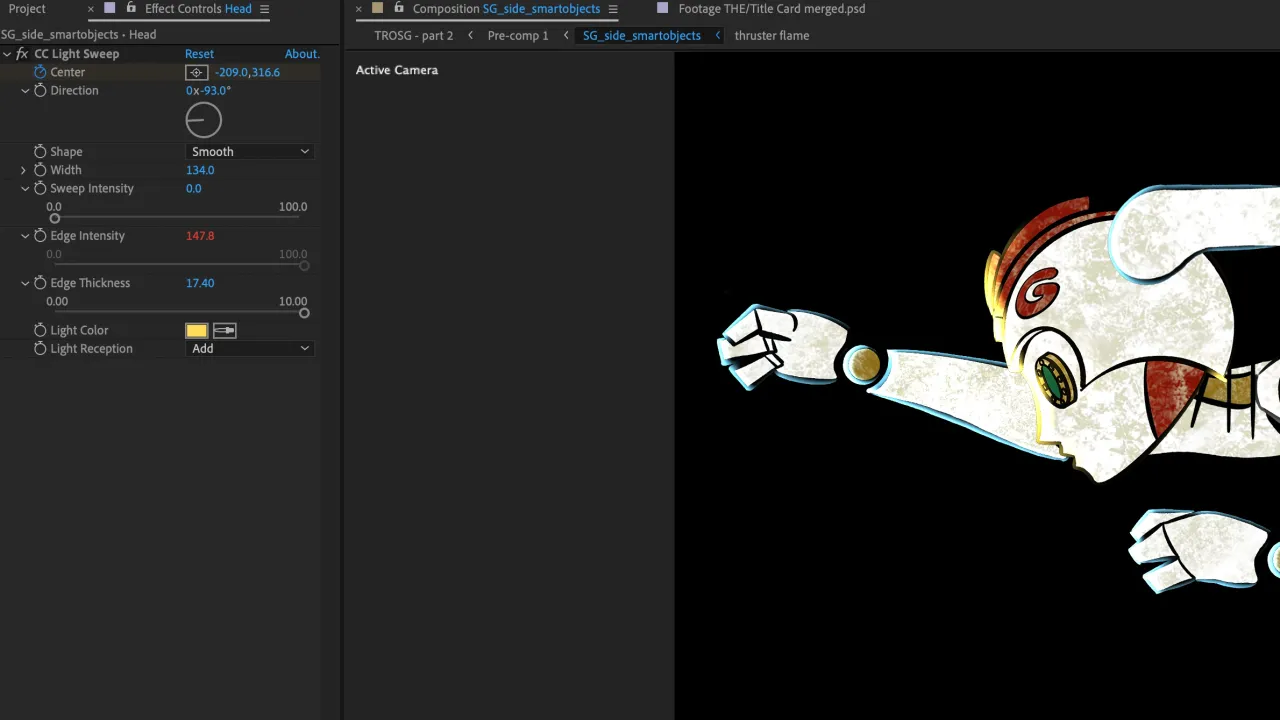Collapse the Direction property
The image size is (1280, 720).
click(25, 90)
